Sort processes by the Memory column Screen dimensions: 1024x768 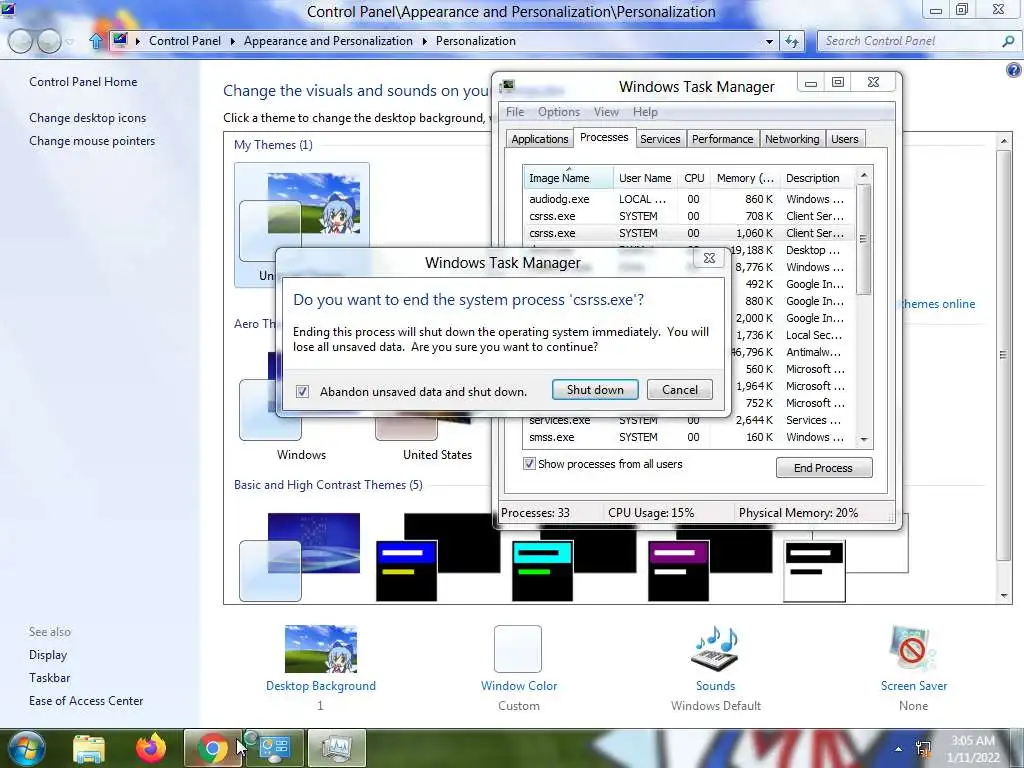click(x=745, y=178)
